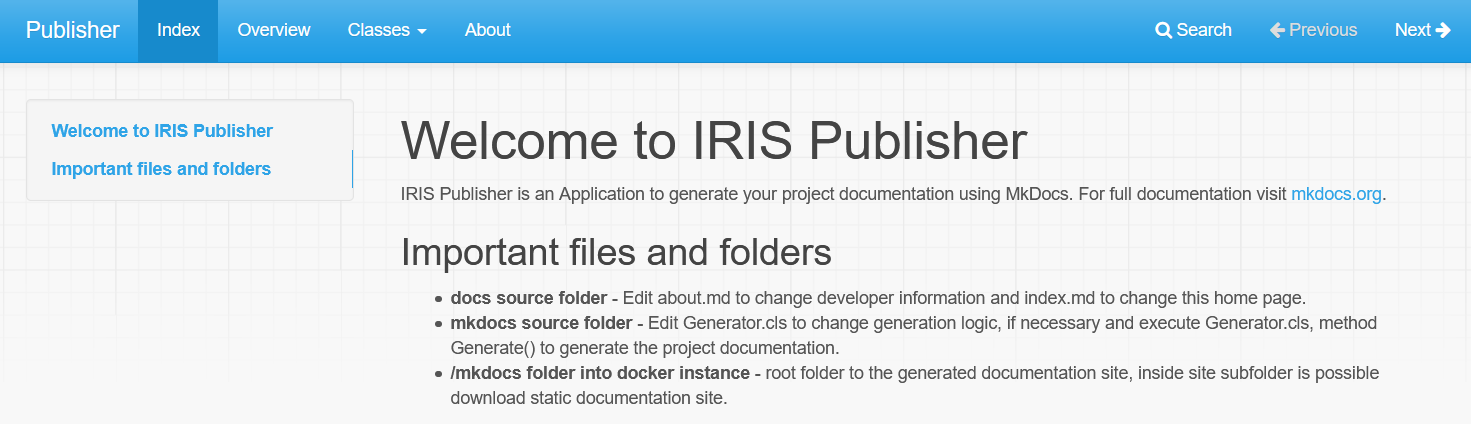Viewport: 1471px width, 424px height.
Task: Click the bold 'docs source folder' text
Action: (528, 298)
